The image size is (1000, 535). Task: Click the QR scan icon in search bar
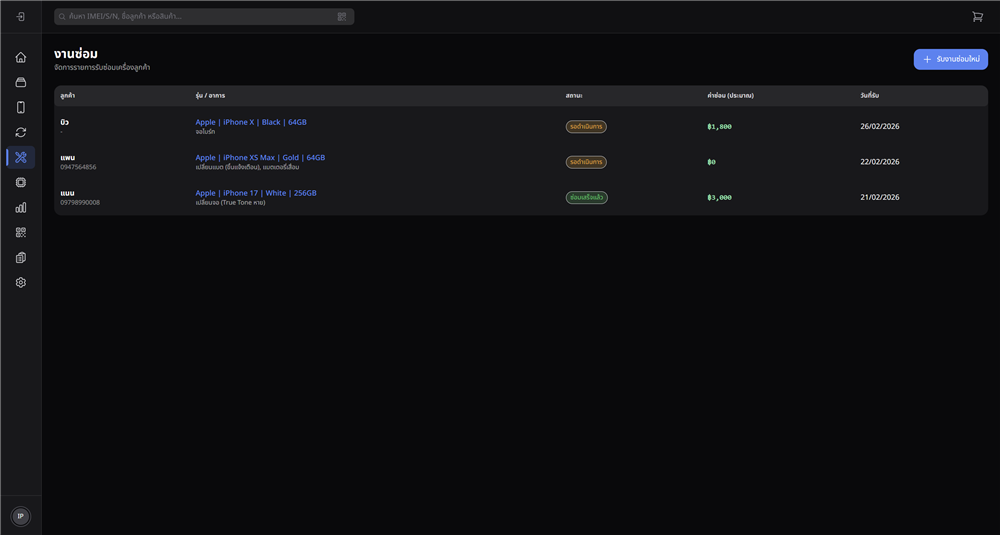coord(342,17)
